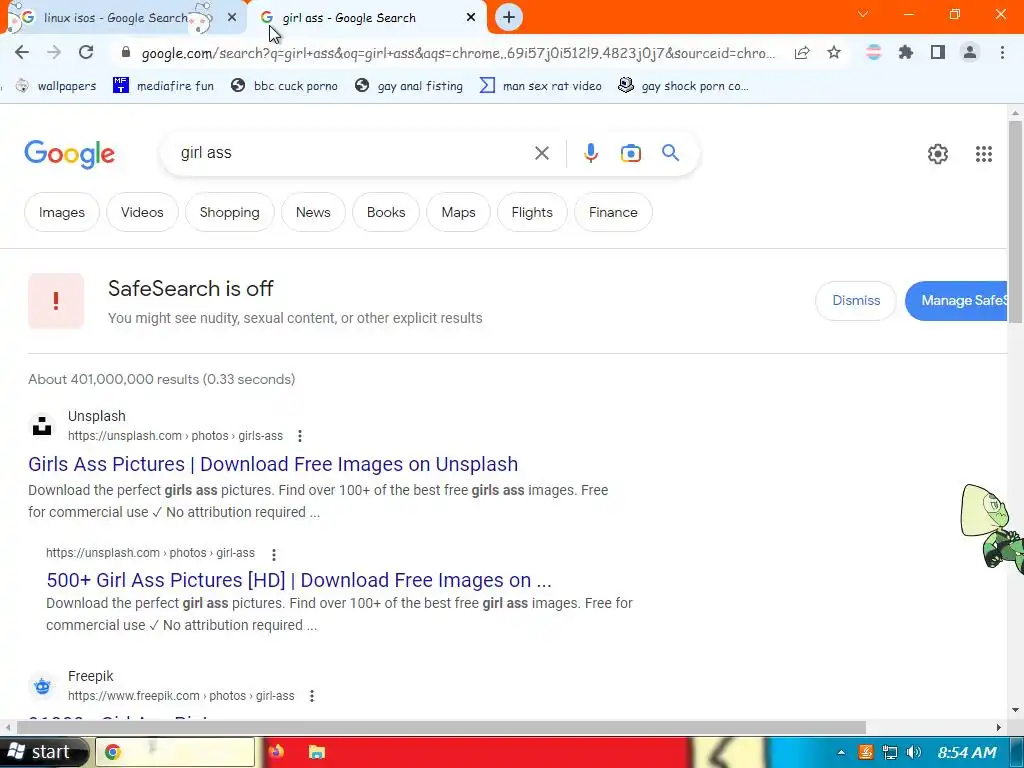Click Manage SafeSearch button
This screenshot has width=1024, height=768.
[956, 300]
